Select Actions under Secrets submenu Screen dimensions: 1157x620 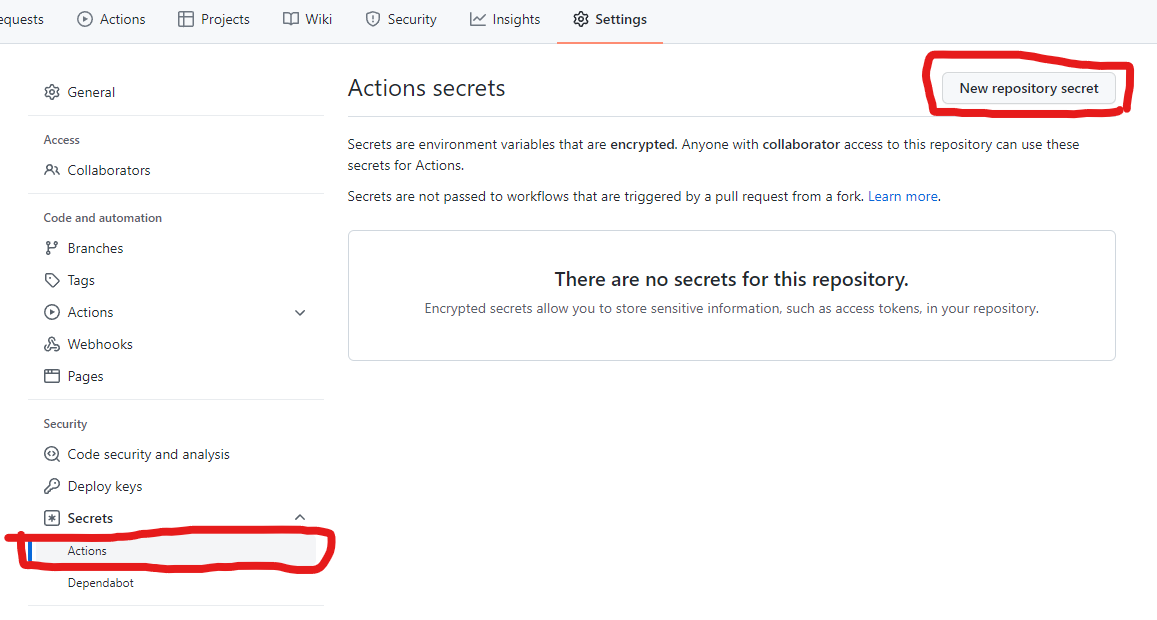click(87, 550)
